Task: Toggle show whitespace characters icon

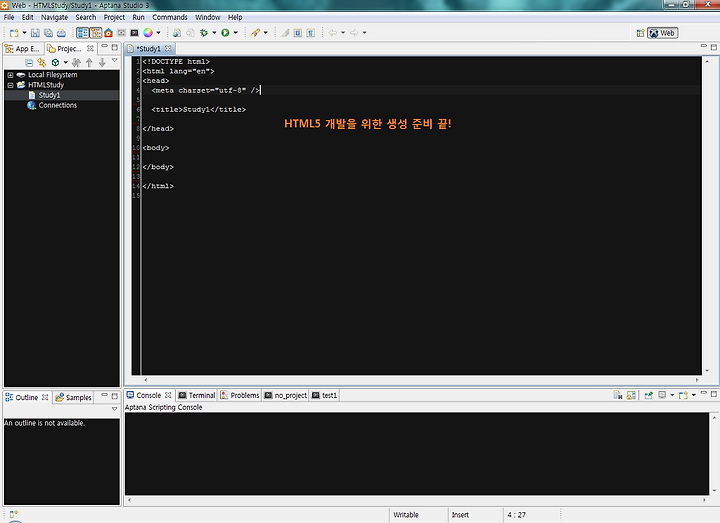Action: point(311,33)
